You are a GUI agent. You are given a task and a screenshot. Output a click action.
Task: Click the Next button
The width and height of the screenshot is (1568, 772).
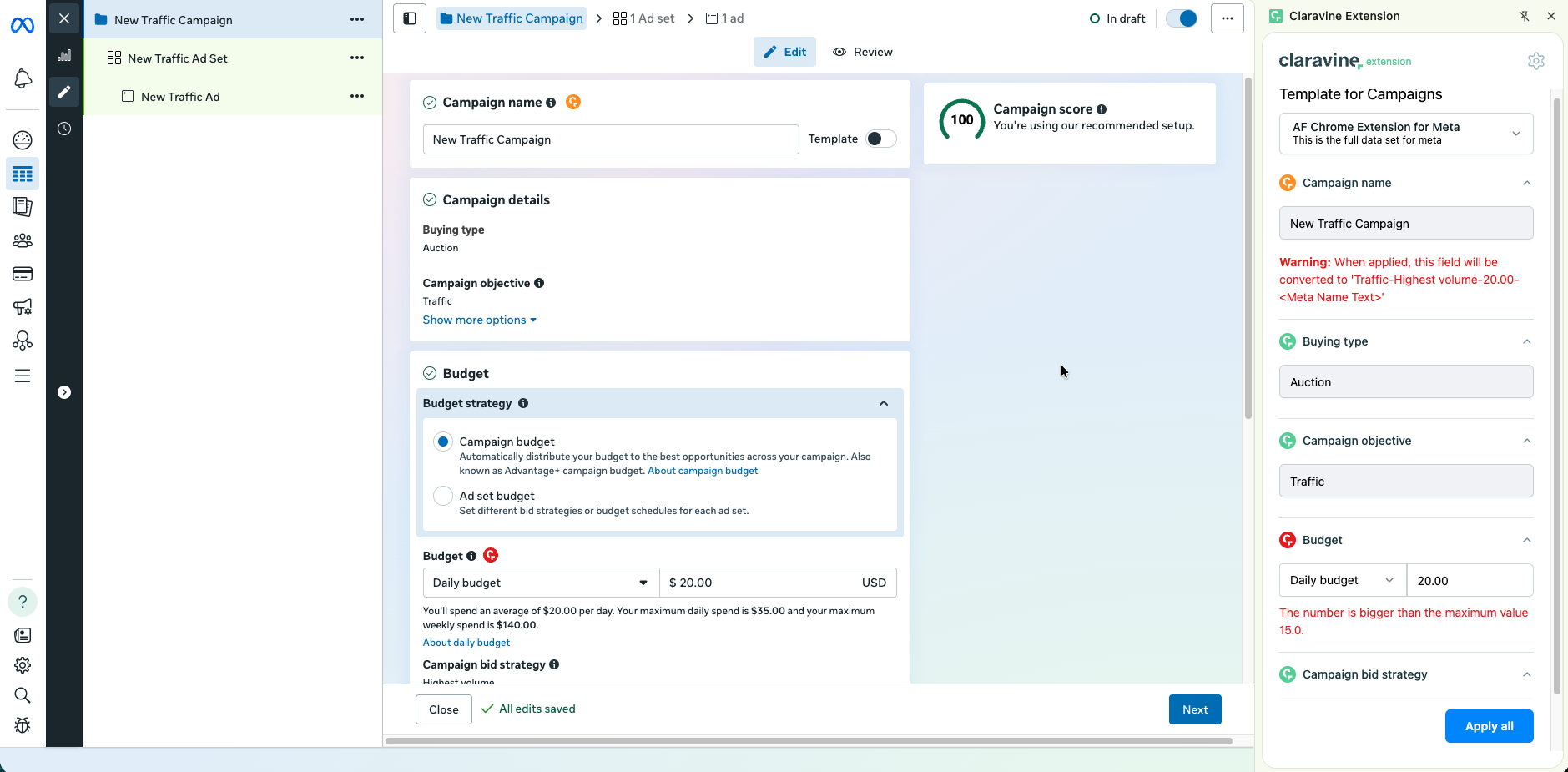(1195, 709)
